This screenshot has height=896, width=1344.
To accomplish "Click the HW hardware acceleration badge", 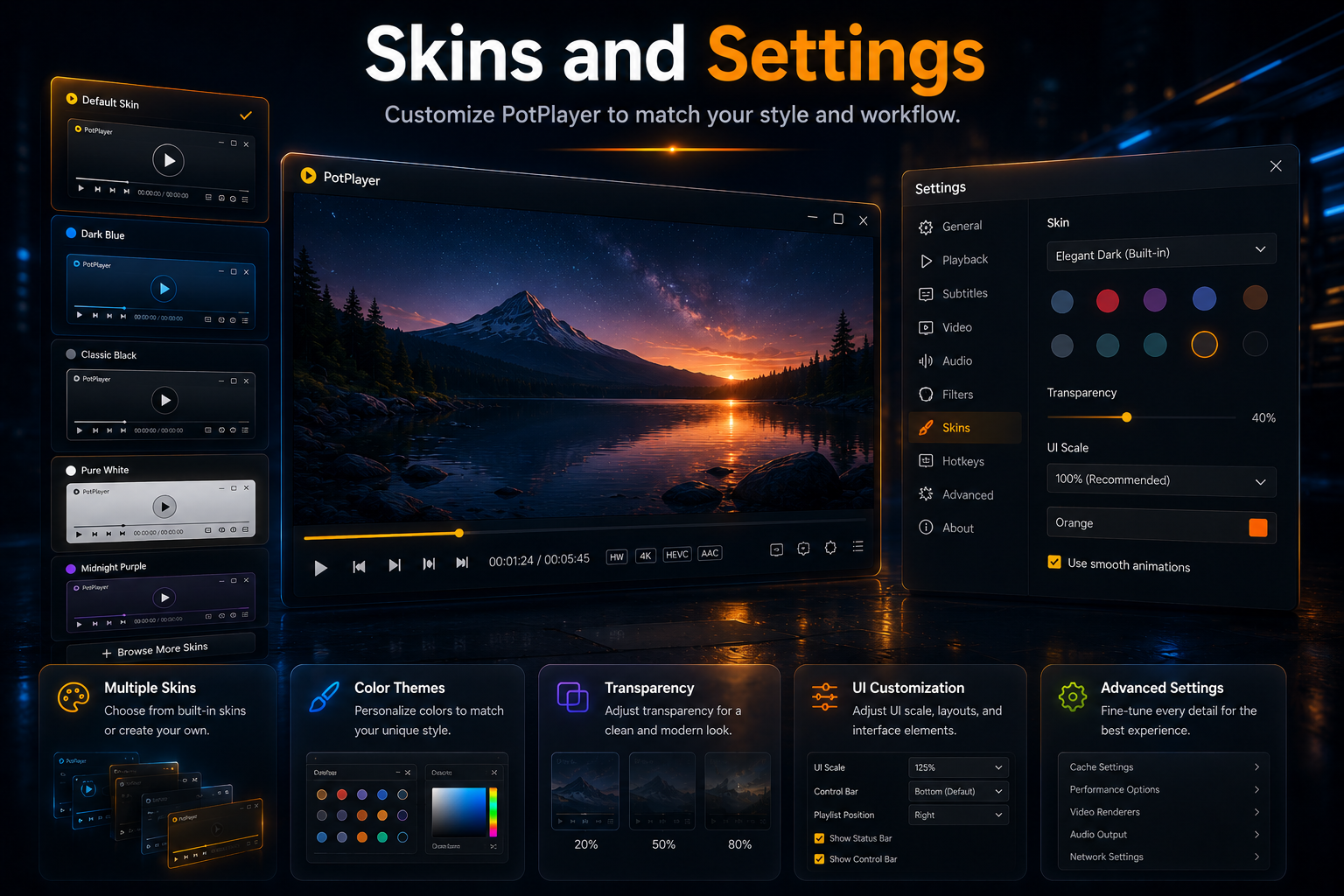I will click(617, 557).
